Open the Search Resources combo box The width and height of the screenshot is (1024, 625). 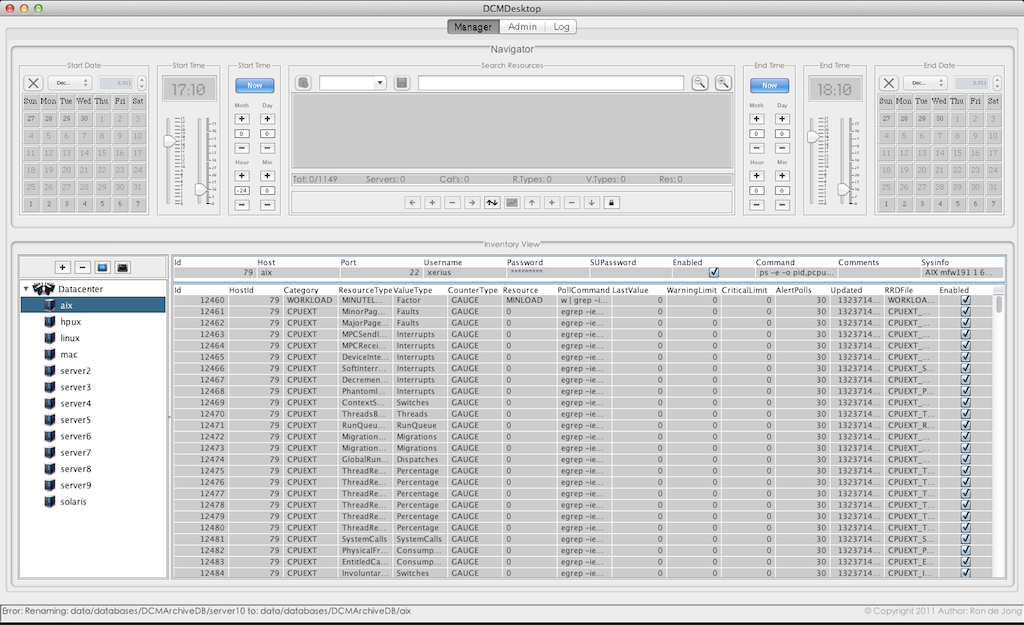[352, 83]
